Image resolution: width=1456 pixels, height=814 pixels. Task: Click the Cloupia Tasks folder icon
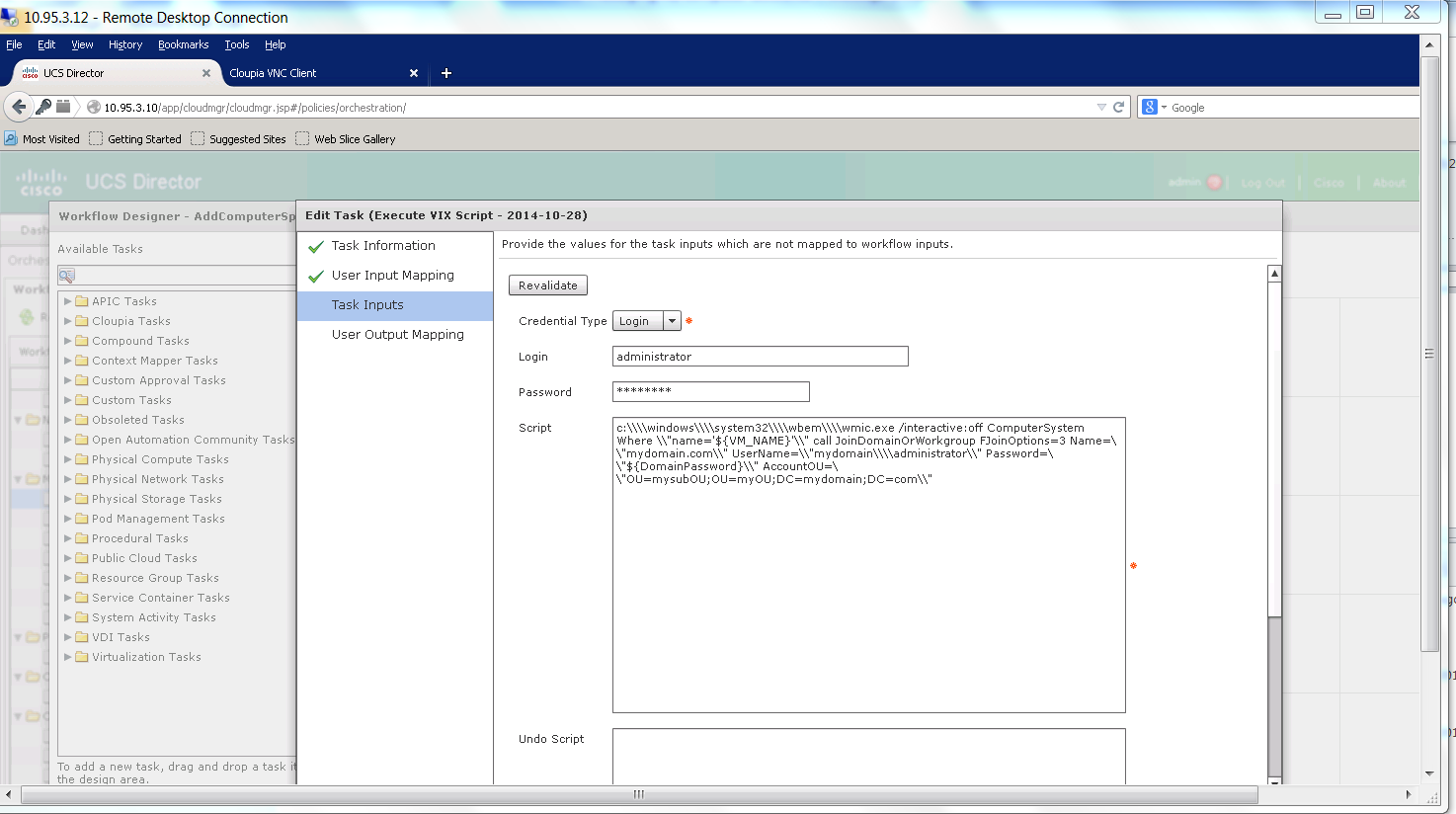tap(82, 321)
